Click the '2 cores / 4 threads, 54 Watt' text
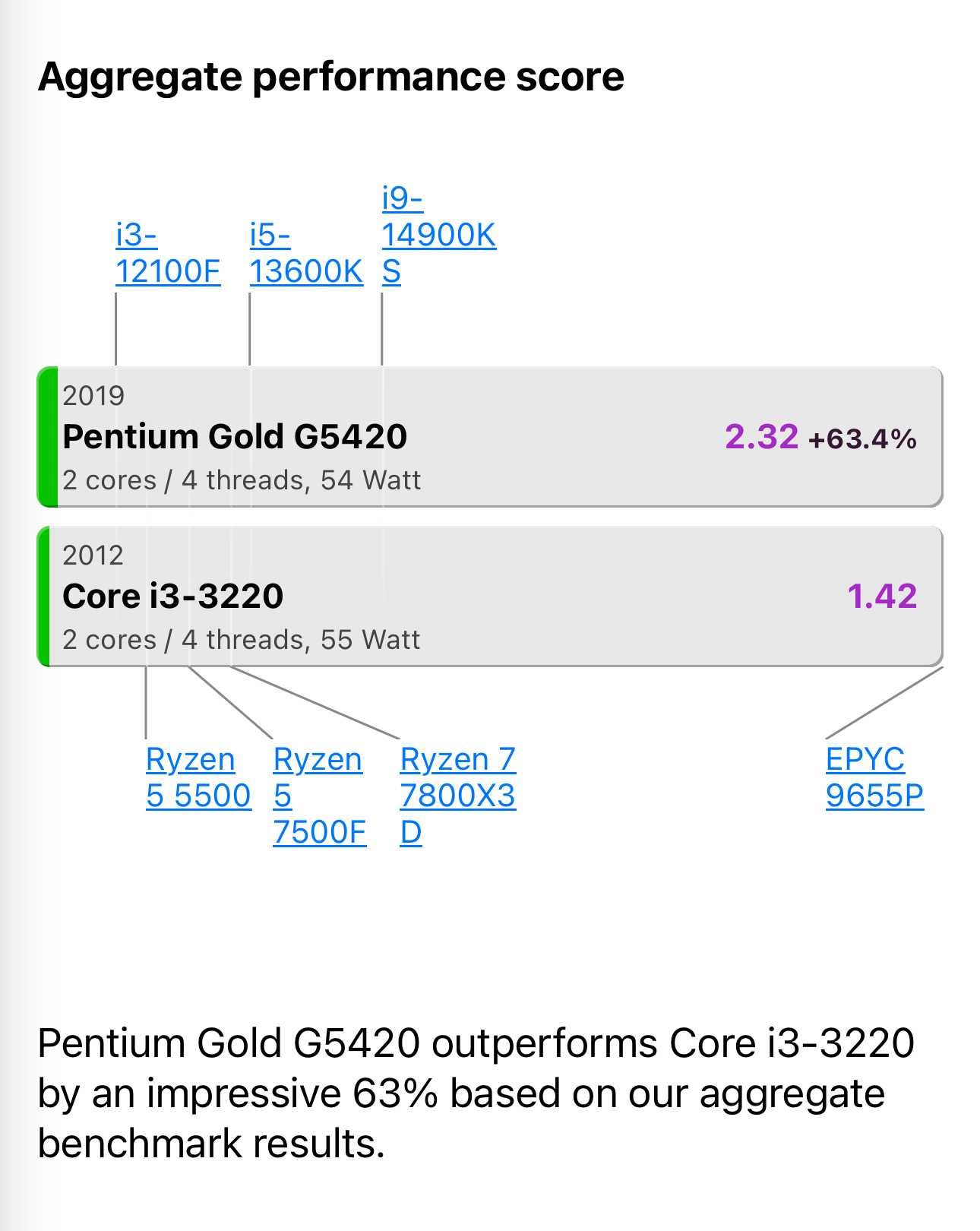Screen dimensions: 980x1231 coord(242,480)
